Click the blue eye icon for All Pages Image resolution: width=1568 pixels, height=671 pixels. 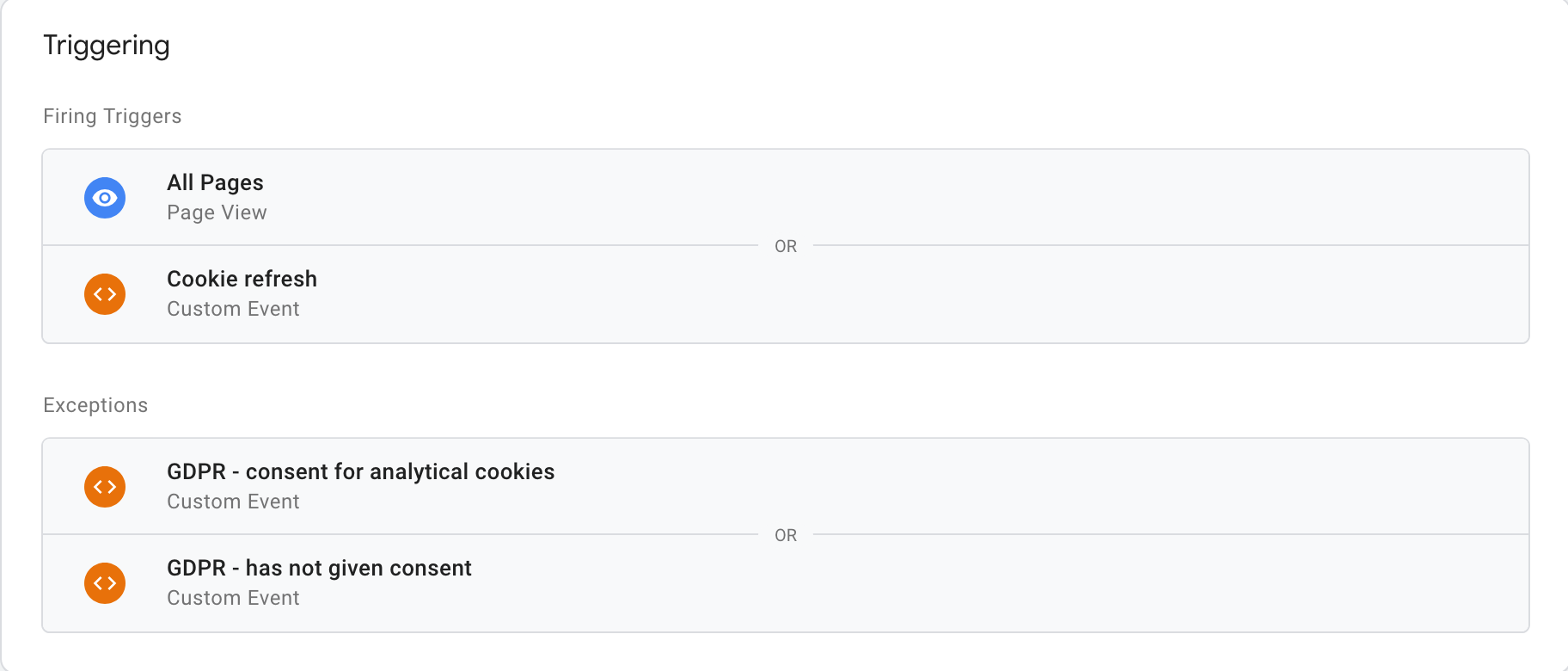[105, 198]
